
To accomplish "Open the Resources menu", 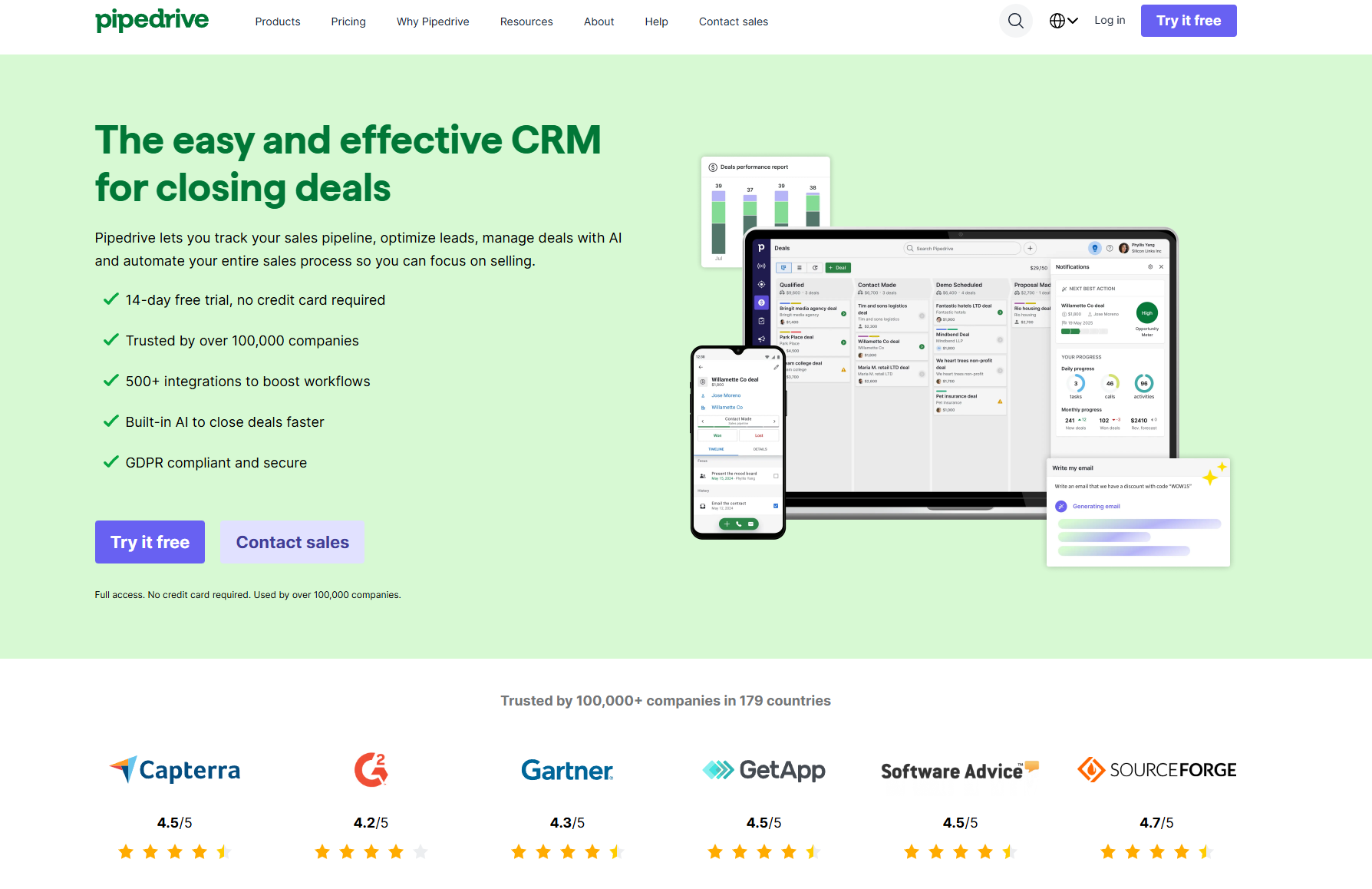I will (526, 21).
